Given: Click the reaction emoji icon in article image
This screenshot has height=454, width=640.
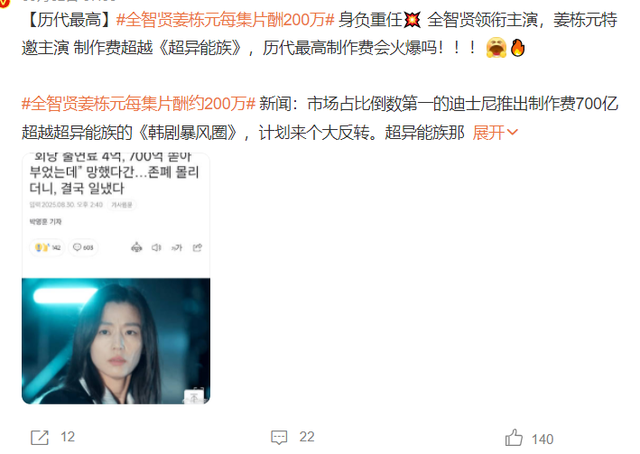Looking at the screenshot, I should (42, 247).
